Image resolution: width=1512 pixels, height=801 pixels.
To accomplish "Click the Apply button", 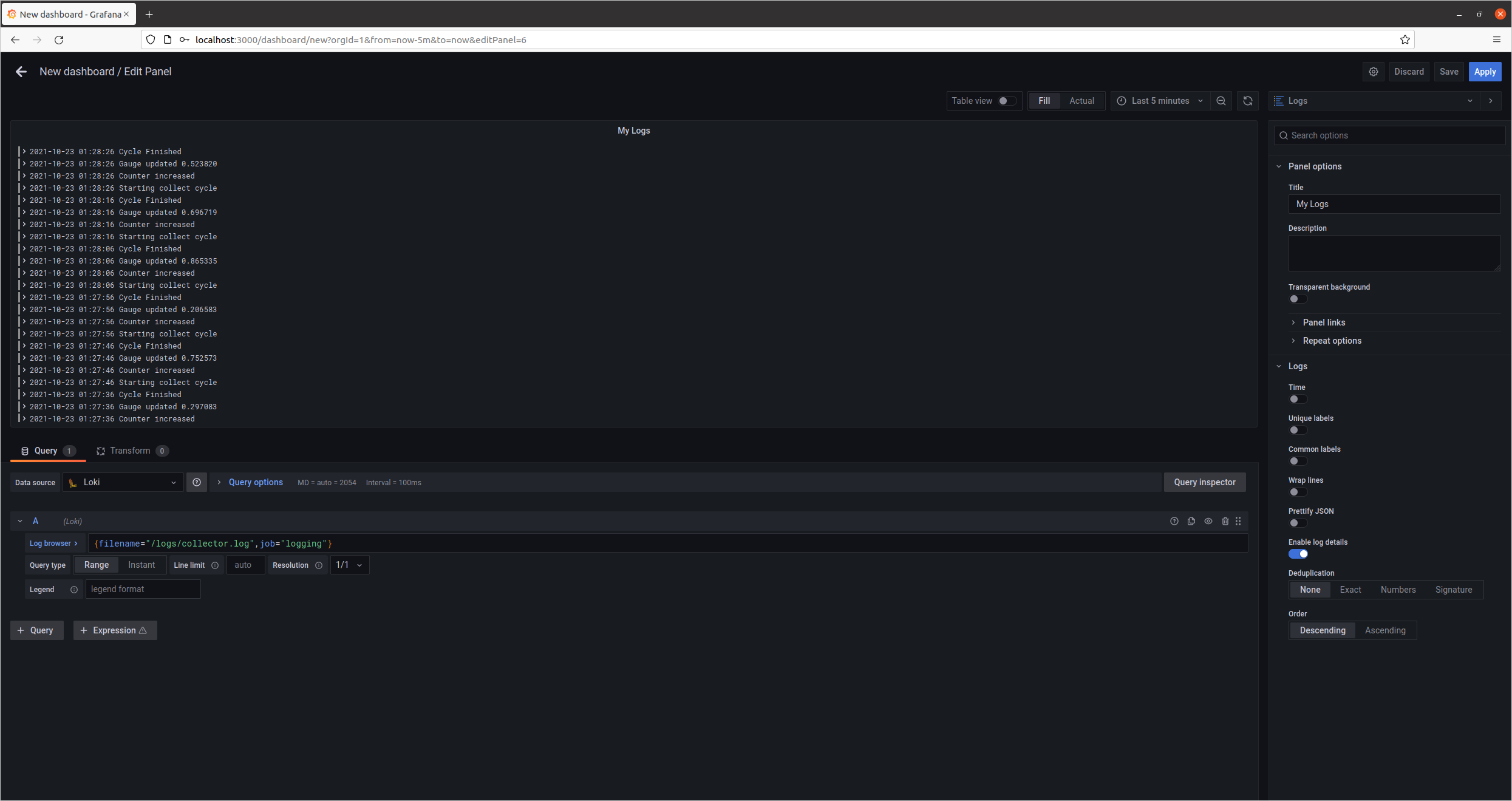I will click(1485, 72).
